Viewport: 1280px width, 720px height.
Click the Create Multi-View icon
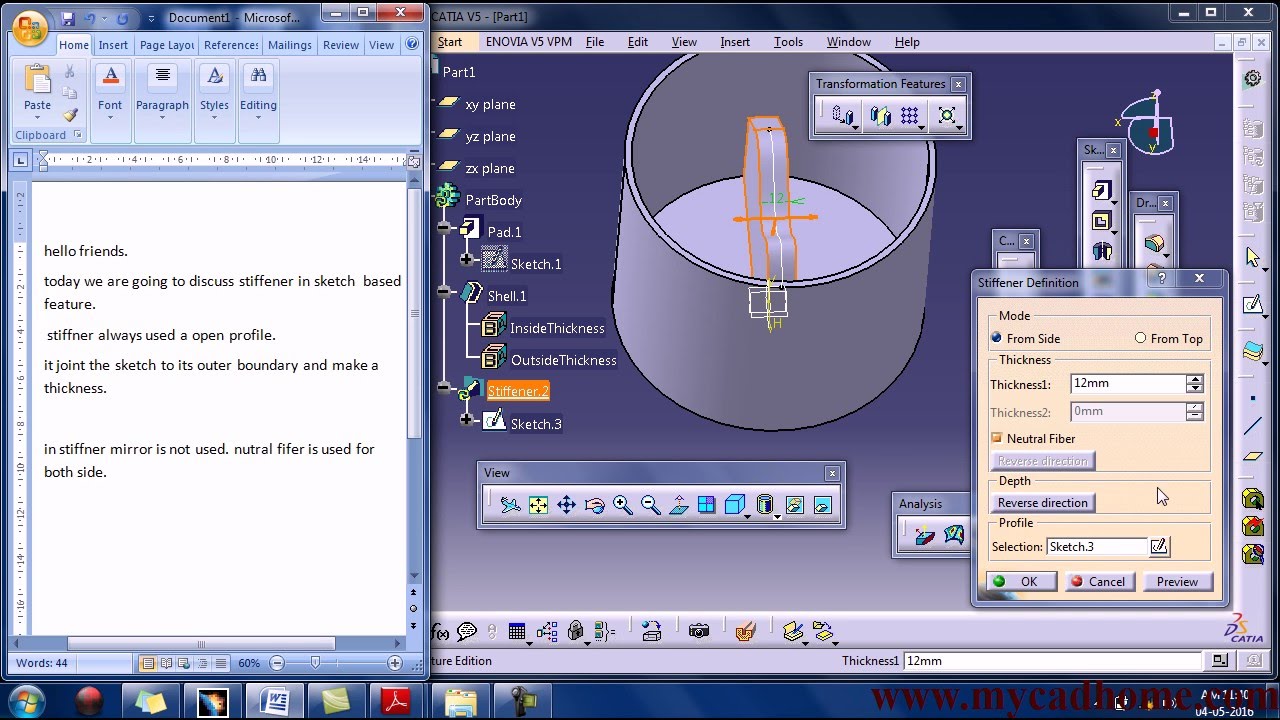click(706, 506)
